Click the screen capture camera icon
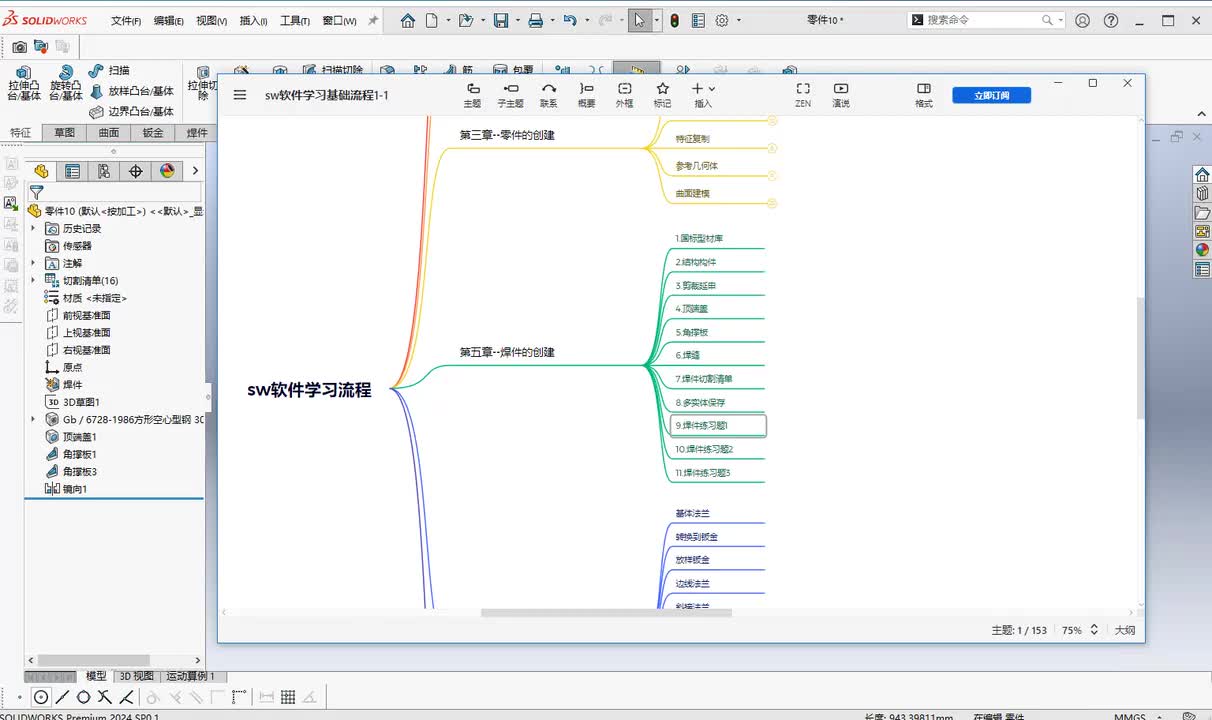The image size is (1212, 720). coord(20,46)
